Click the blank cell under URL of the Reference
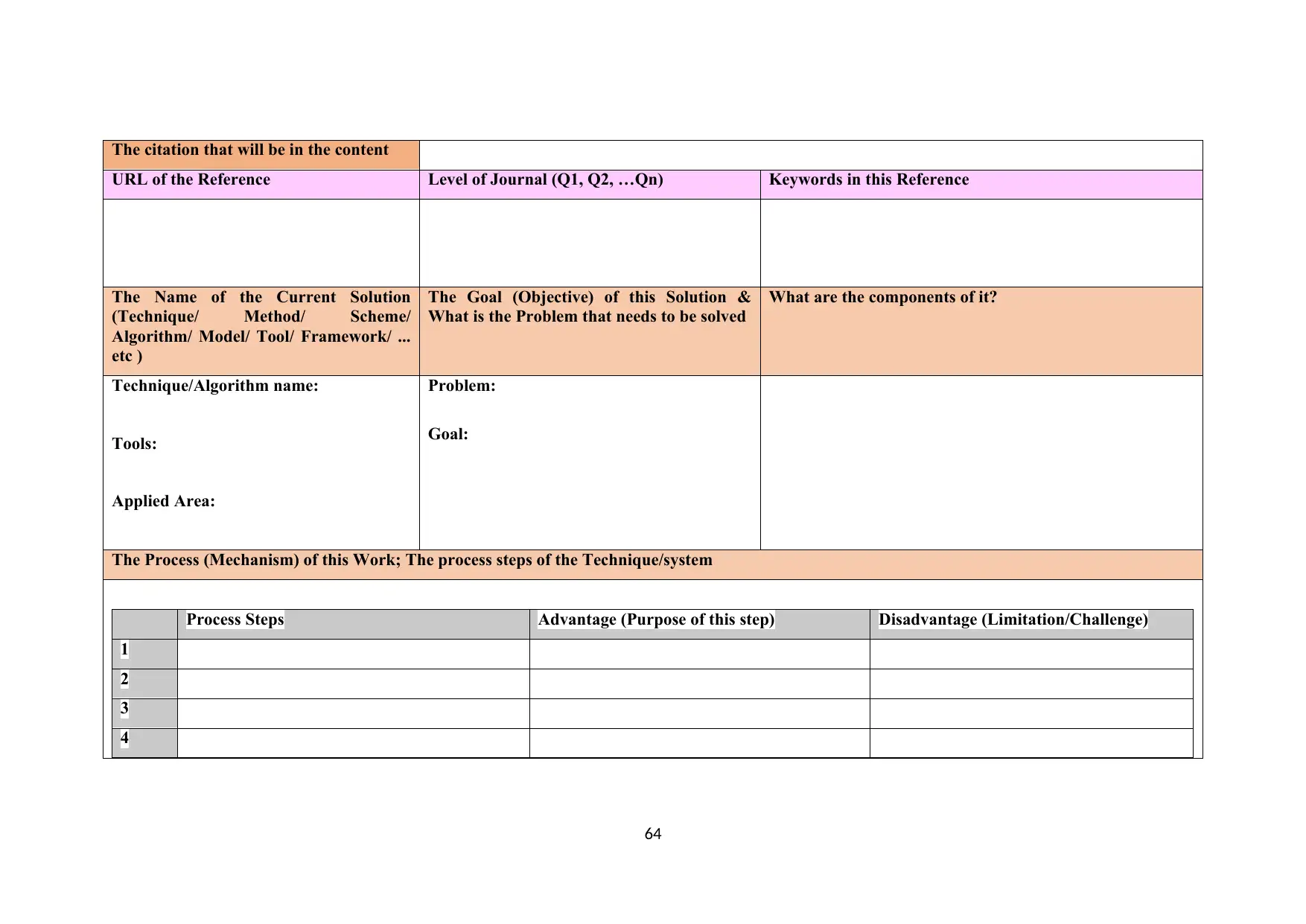Screen dimensions: 1306x924 261,243
